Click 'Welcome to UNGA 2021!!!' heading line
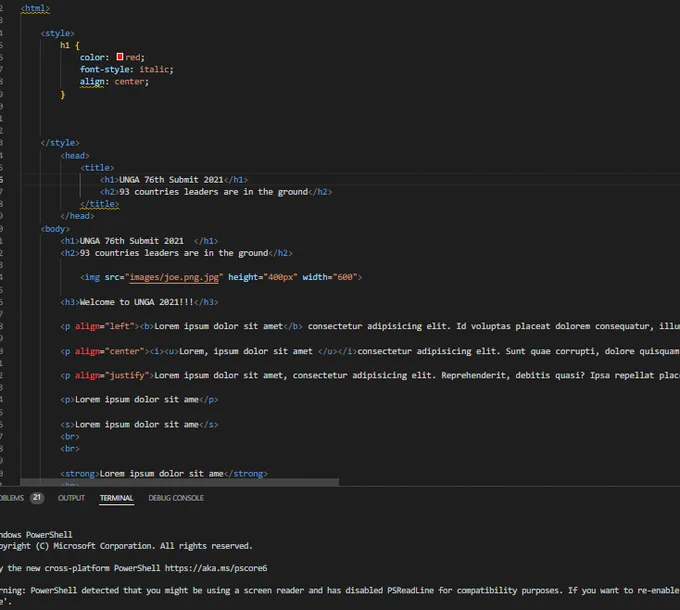This screenshot has width=680, height=610. (x=139, y=302)
